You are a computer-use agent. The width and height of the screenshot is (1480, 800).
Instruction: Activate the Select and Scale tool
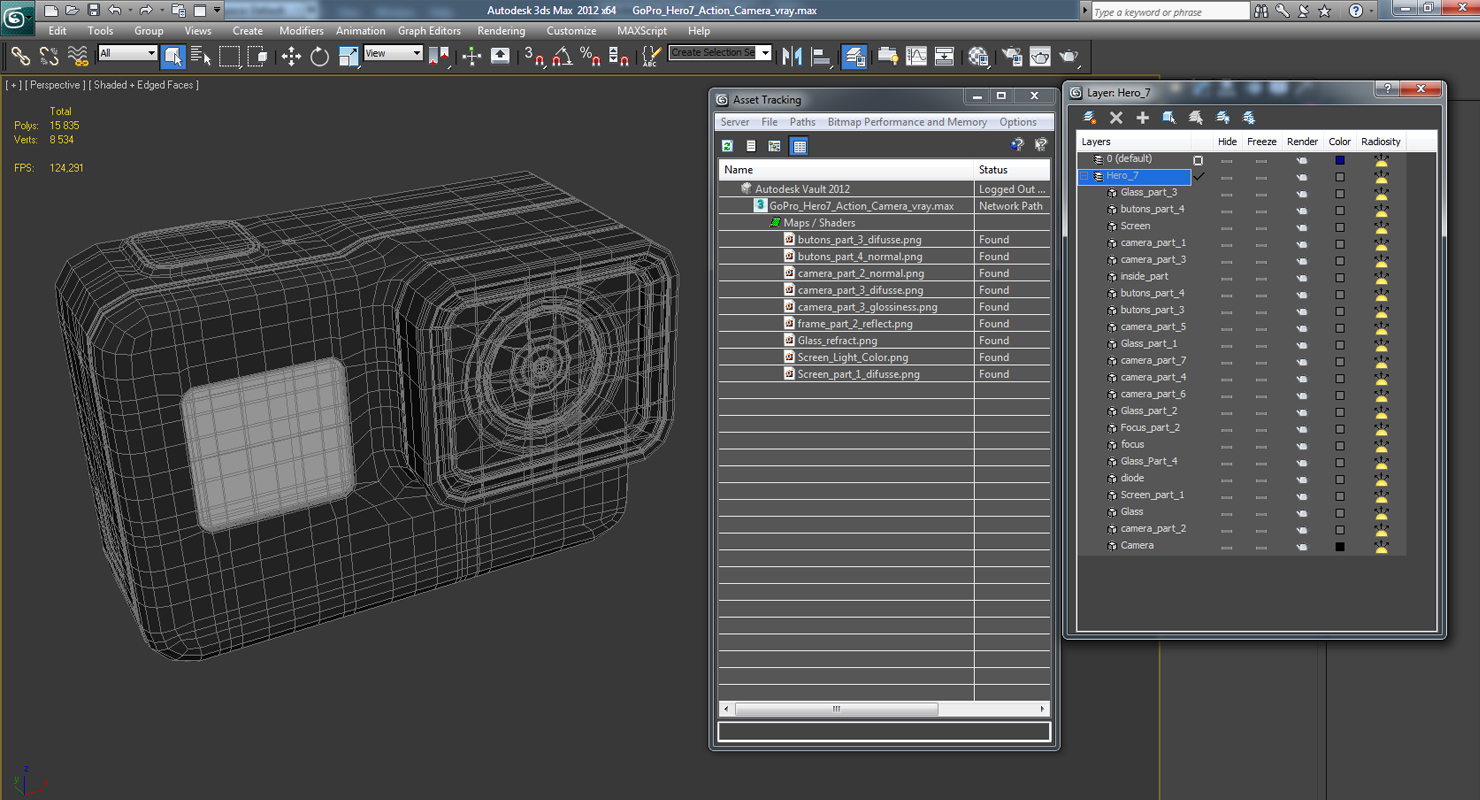(x=348, y=56)
